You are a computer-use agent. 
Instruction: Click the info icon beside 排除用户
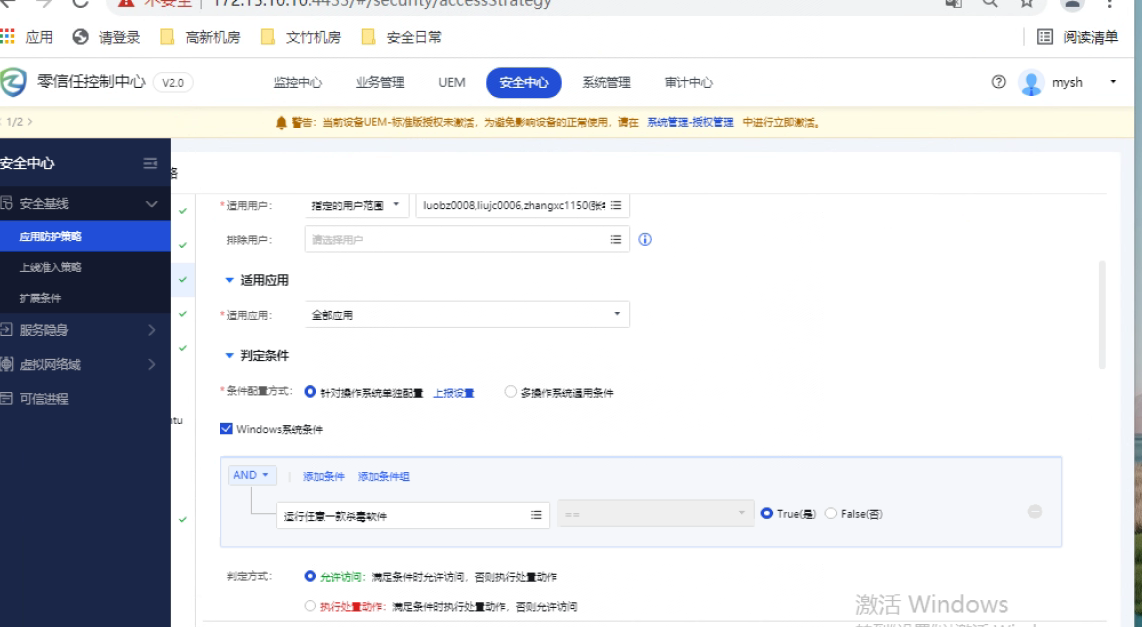point(645,240)
